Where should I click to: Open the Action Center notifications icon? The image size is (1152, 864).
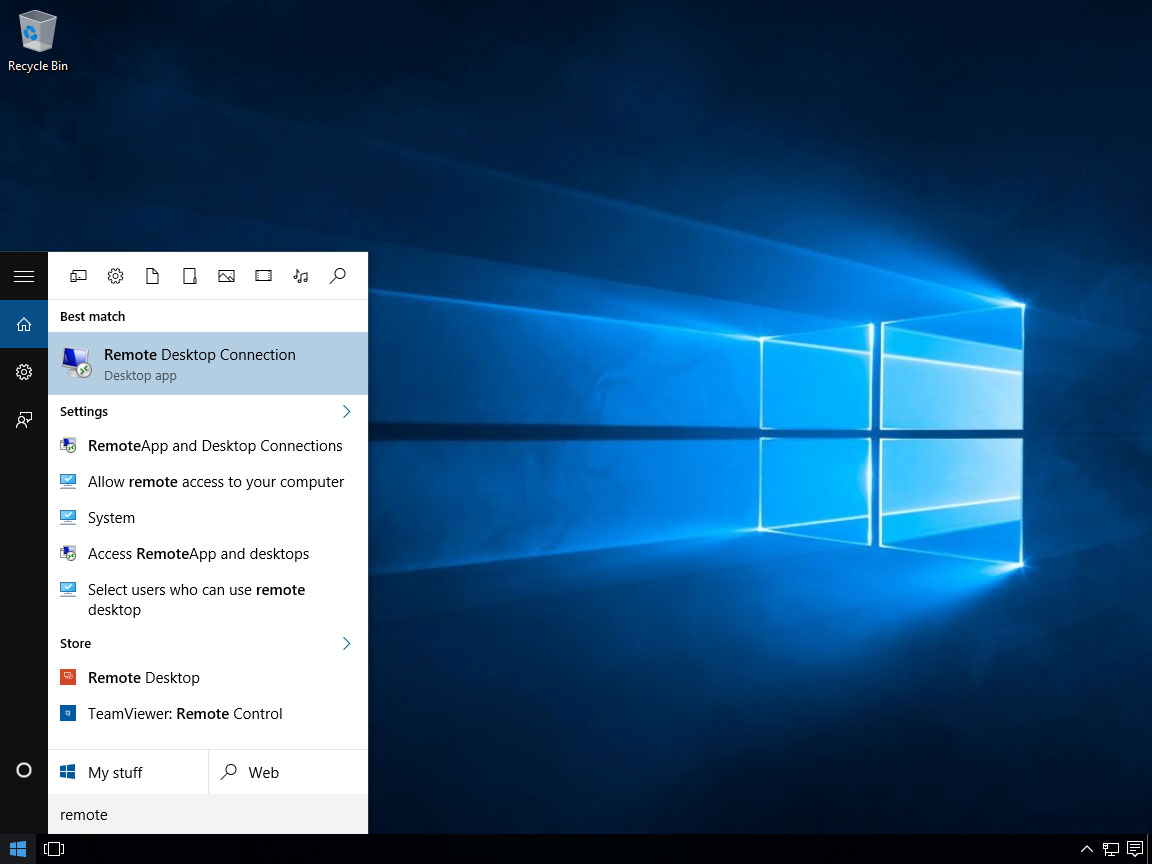1135,849
